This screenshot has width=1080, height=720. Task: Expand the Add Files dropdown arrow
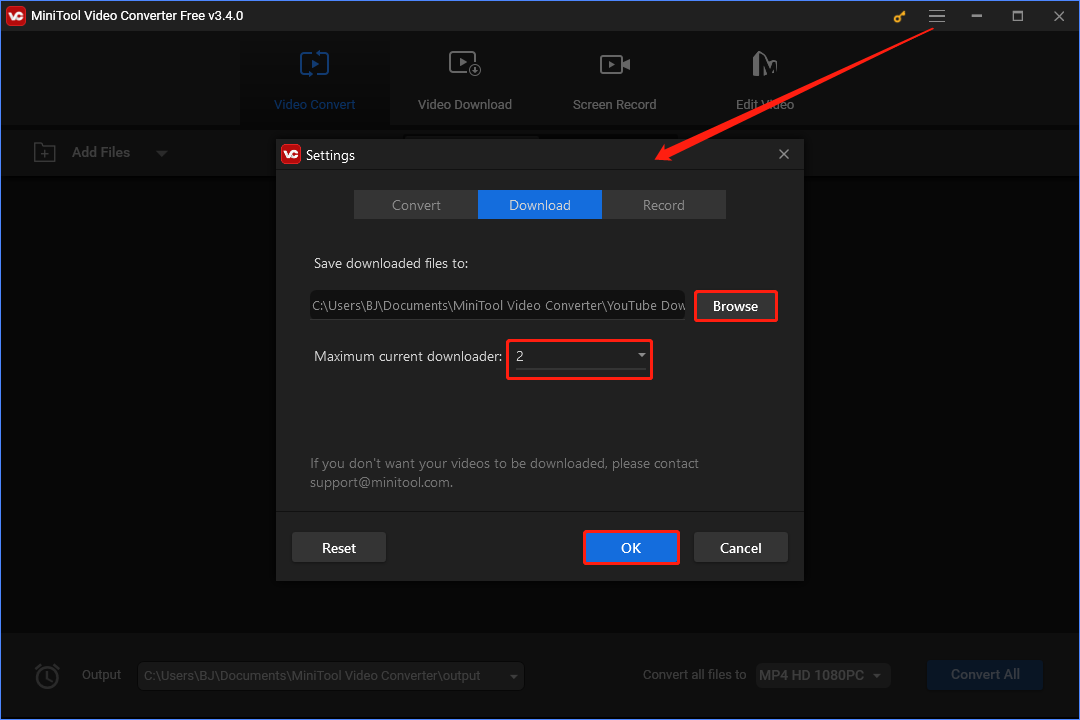tap(162, 153)
